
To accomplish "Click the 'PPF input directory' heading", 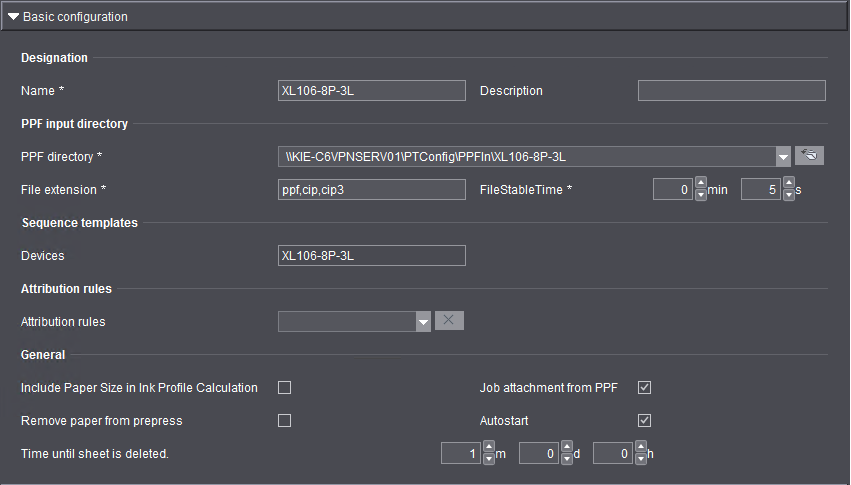I will [x=74, y=124].
